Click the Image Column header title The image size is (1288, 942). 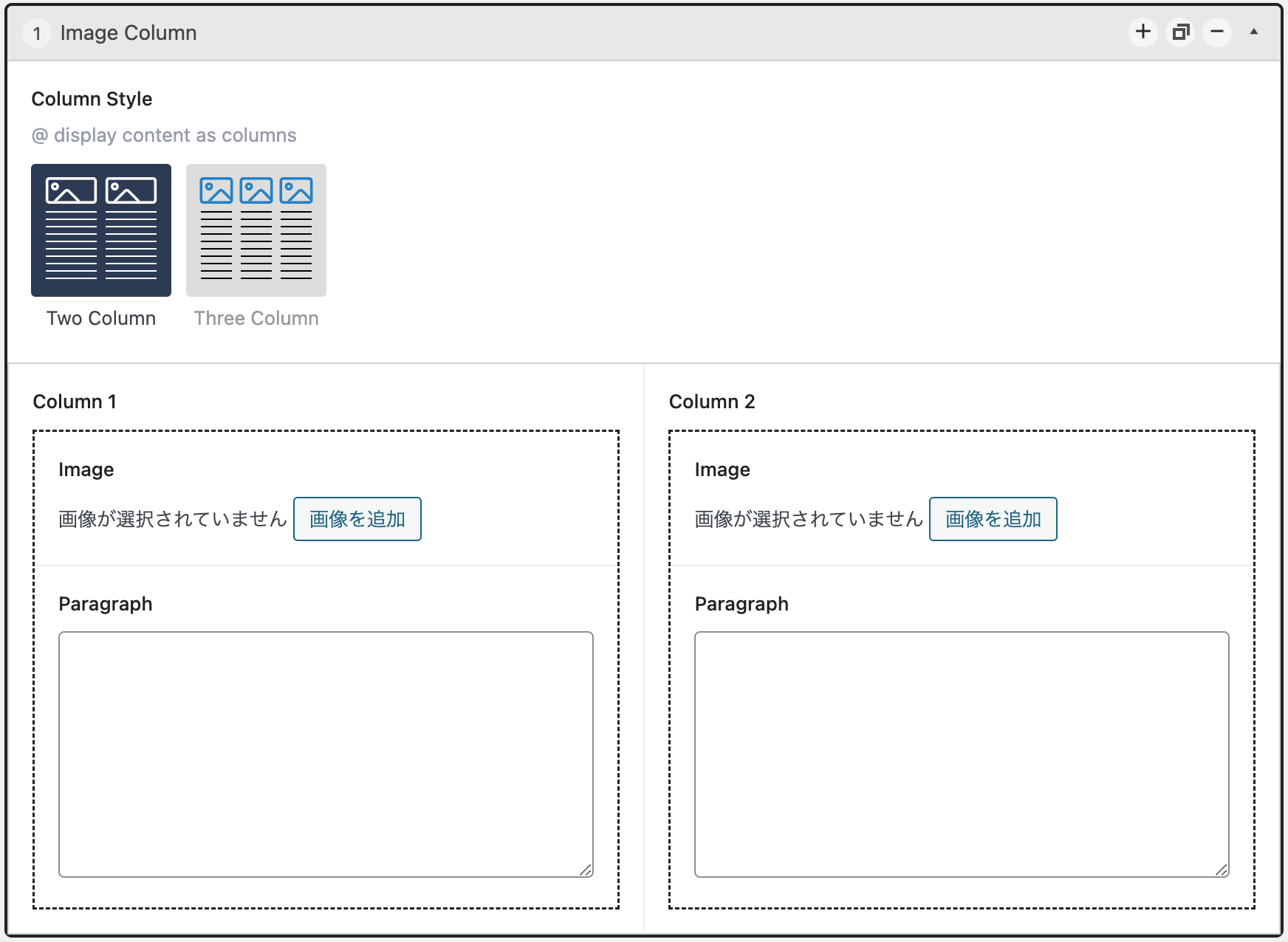pyautogui.click(x=129, y=33)
